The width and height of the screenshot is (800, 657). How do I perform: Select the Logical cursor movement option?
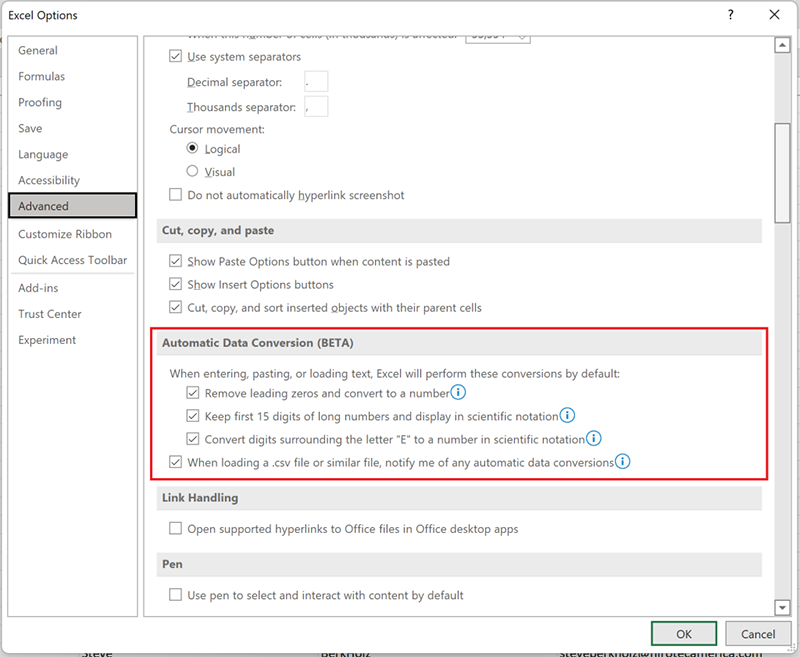coord(194,149)
